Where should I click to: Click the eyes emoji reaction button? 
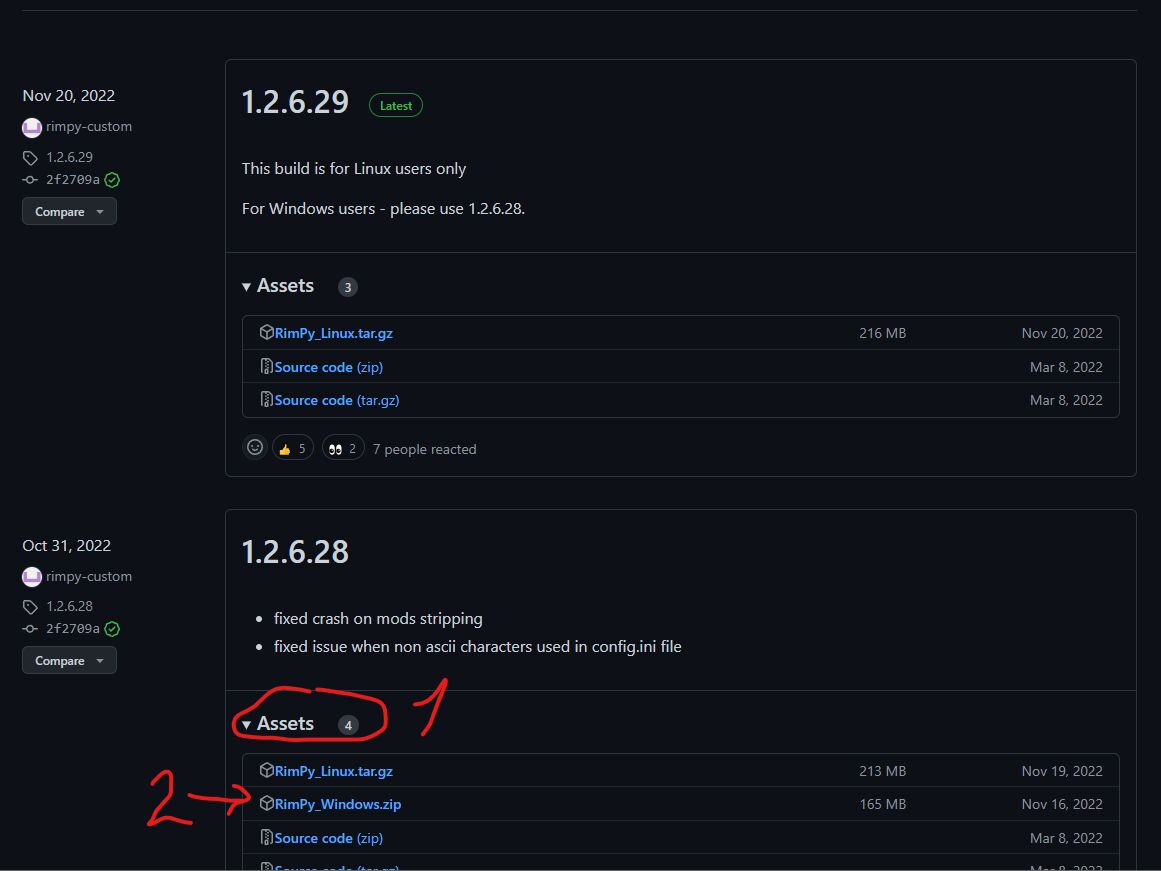[x=343, y=448]
